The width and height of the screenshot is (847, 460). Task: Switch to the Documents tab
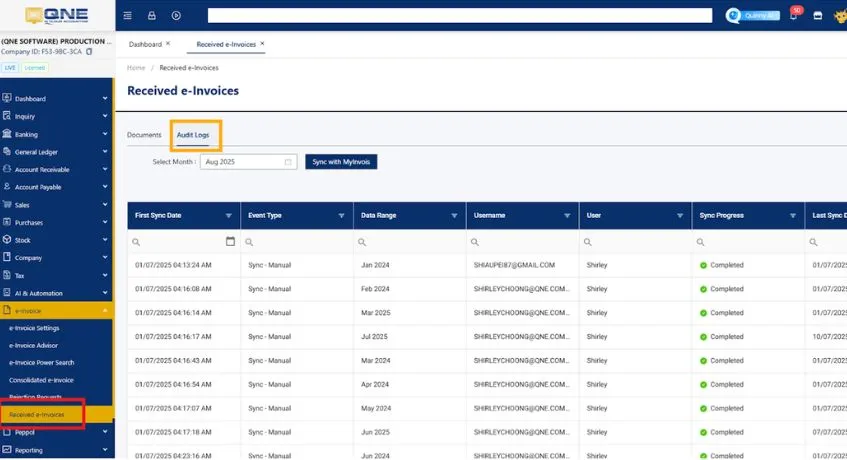point(144,135)
